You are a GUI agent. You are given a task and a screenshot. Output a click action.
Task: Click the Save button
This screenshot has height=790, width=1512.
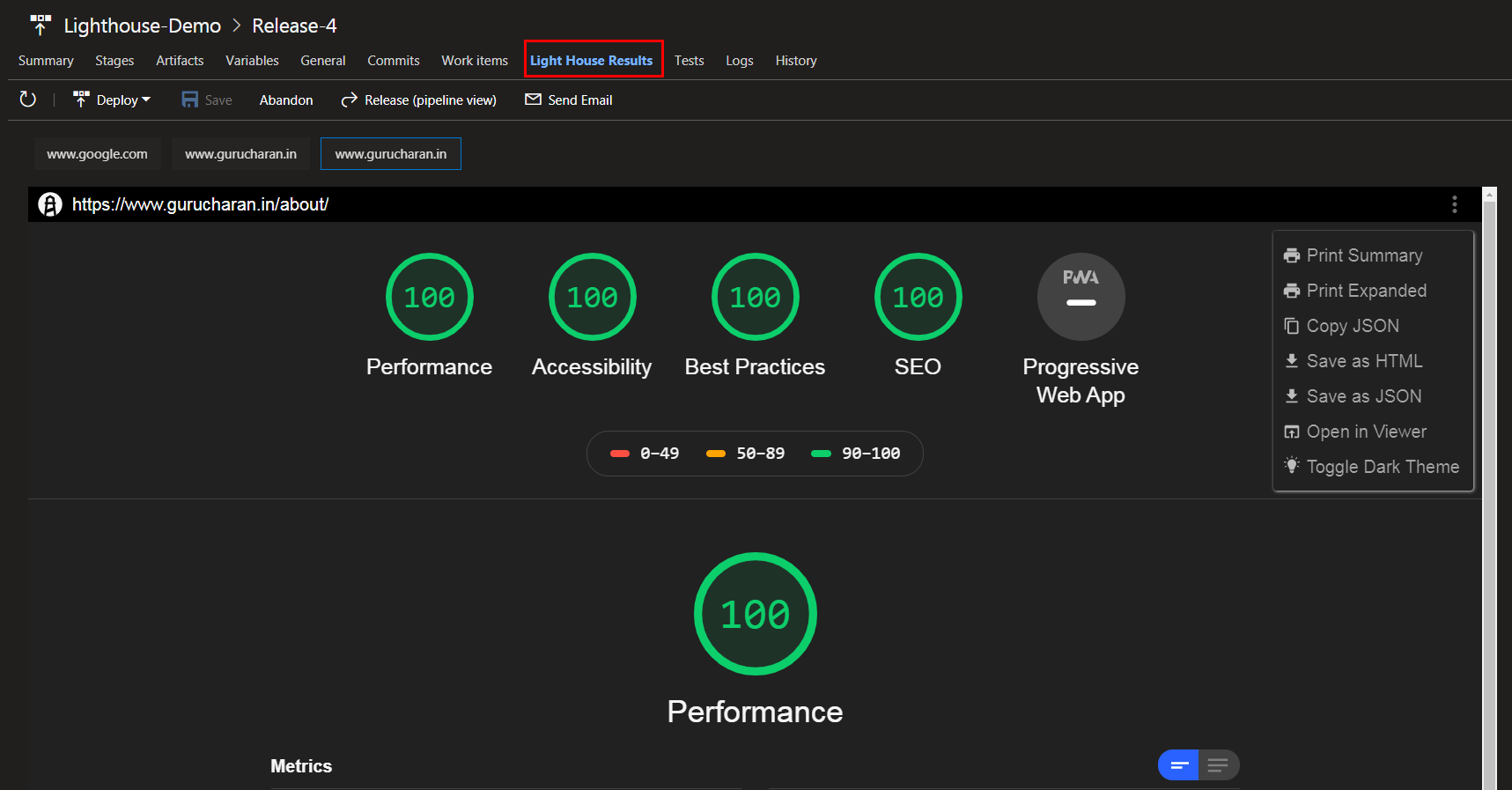(207, 100)
